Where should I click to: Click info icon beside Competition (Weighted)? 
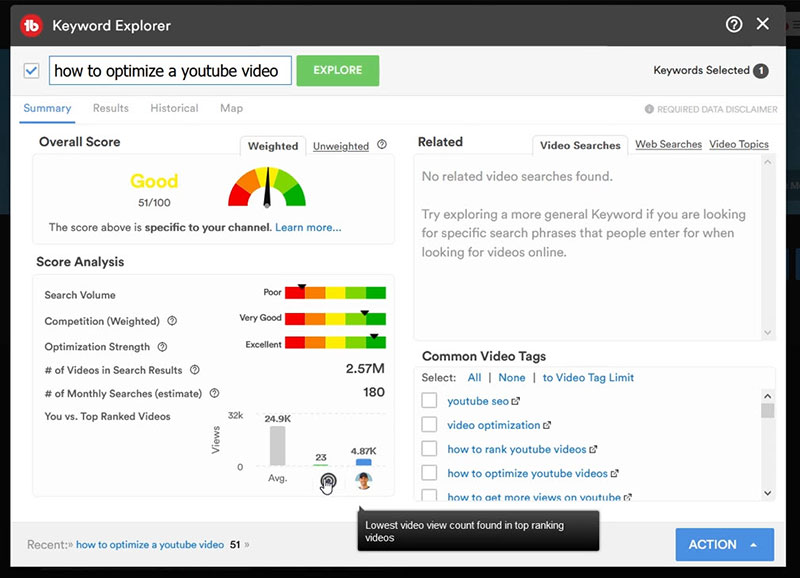click(172, 321)
